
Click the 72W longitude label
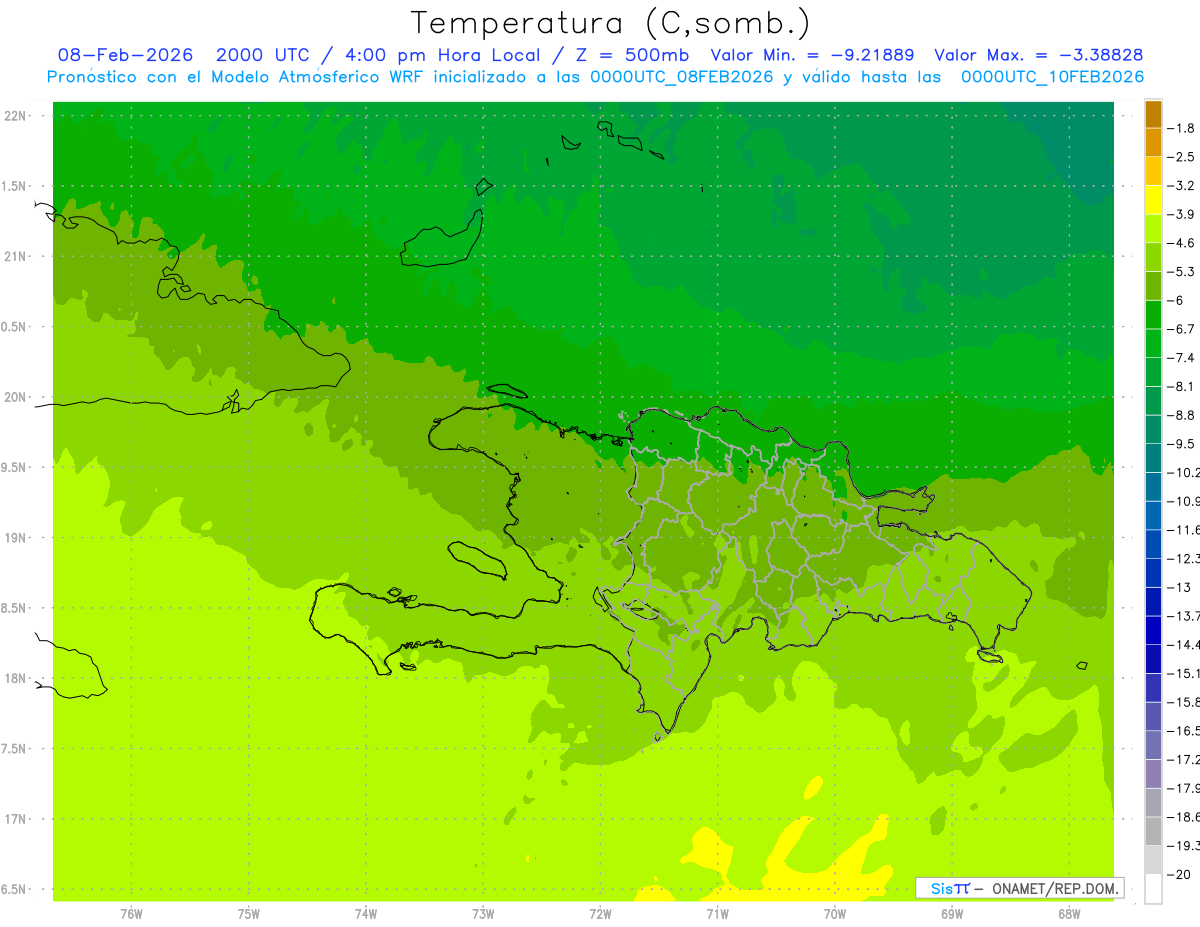pyautogui.click(x=600, y=914)
